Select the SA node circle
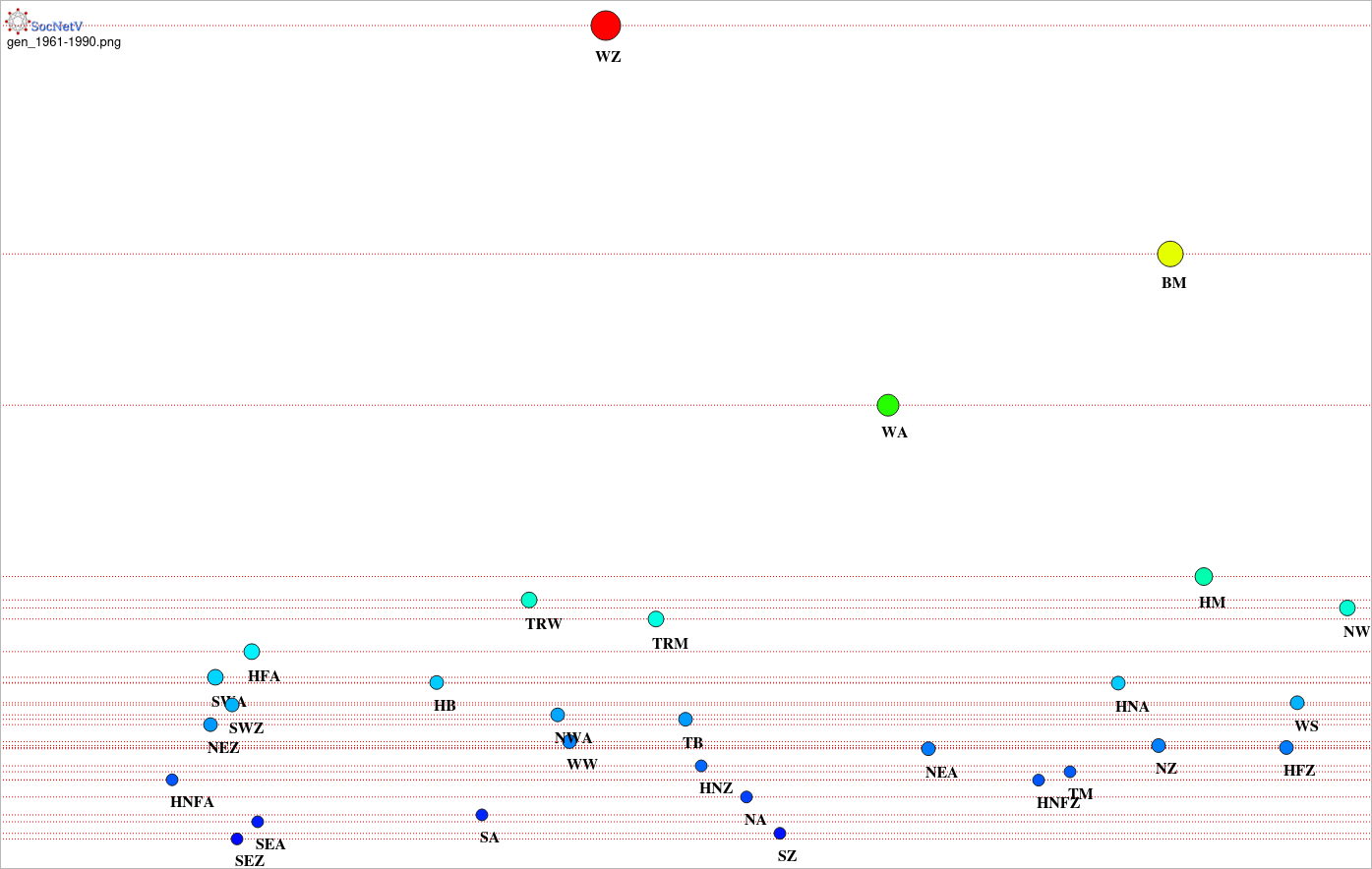 pos(482,815)
